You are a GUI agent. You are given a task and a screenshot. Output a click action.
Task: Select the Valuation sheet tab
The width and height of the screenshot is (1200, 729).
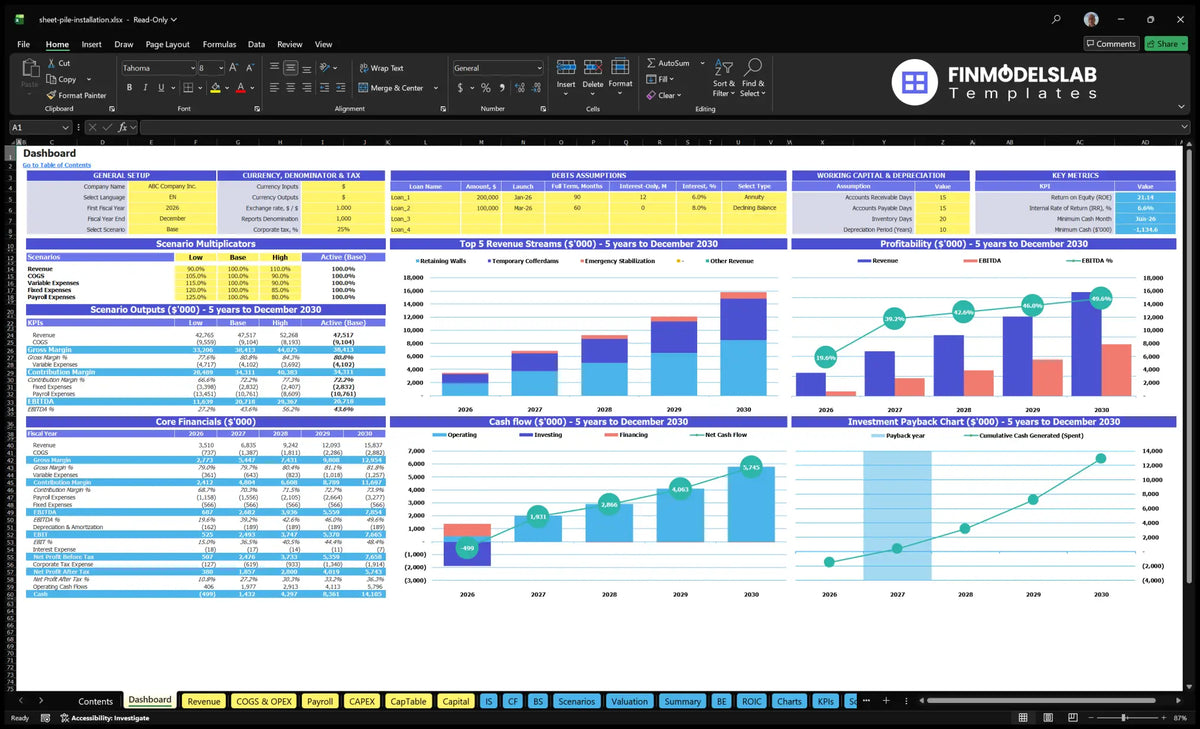click(629, 701)
